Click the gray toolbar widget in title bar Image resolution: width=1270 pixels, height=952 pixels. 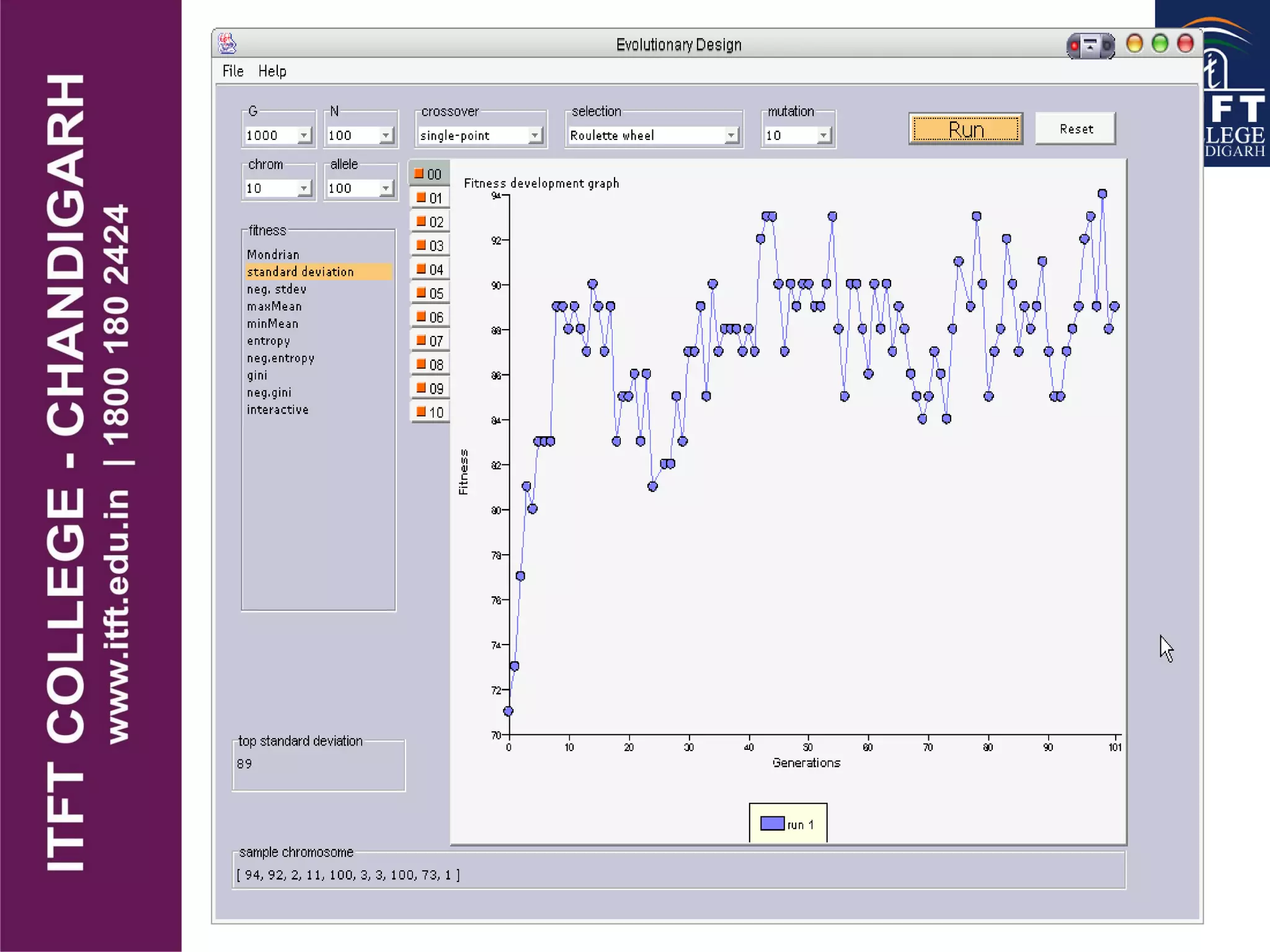point(1090,45)
